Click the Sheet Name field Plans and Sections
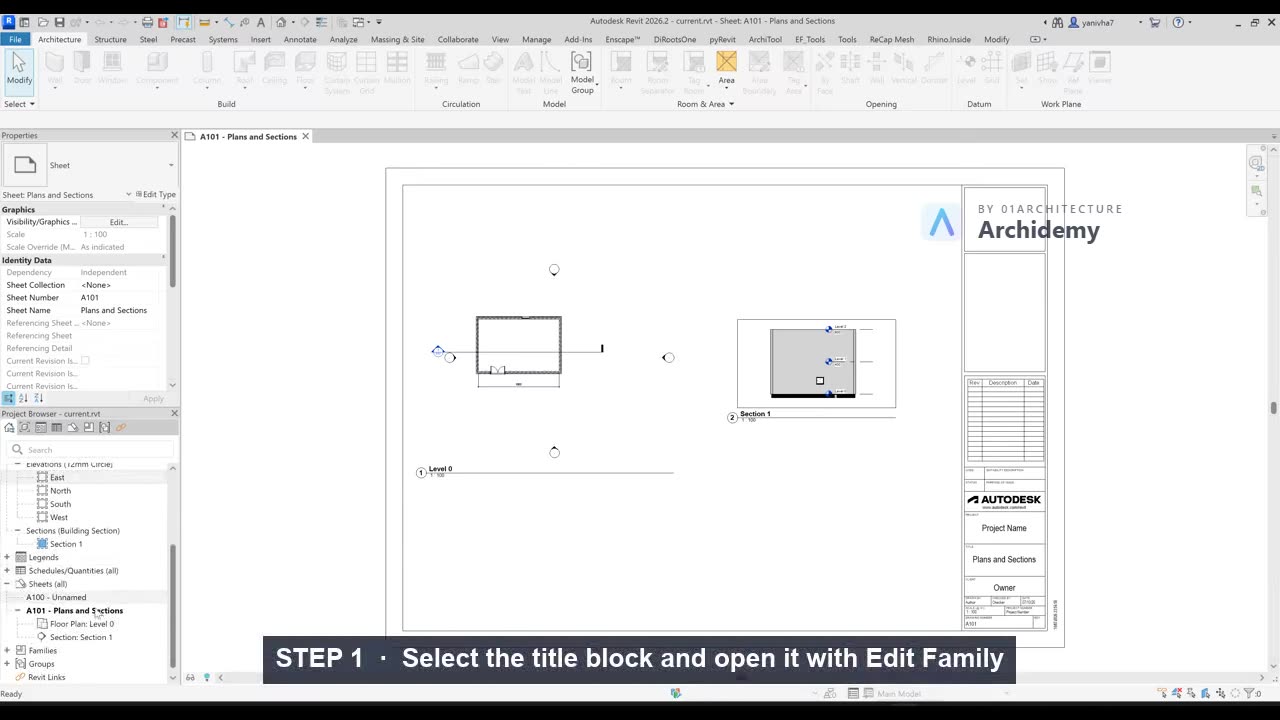The height and width of the screenshot is (720, 1280). (125, 310)
